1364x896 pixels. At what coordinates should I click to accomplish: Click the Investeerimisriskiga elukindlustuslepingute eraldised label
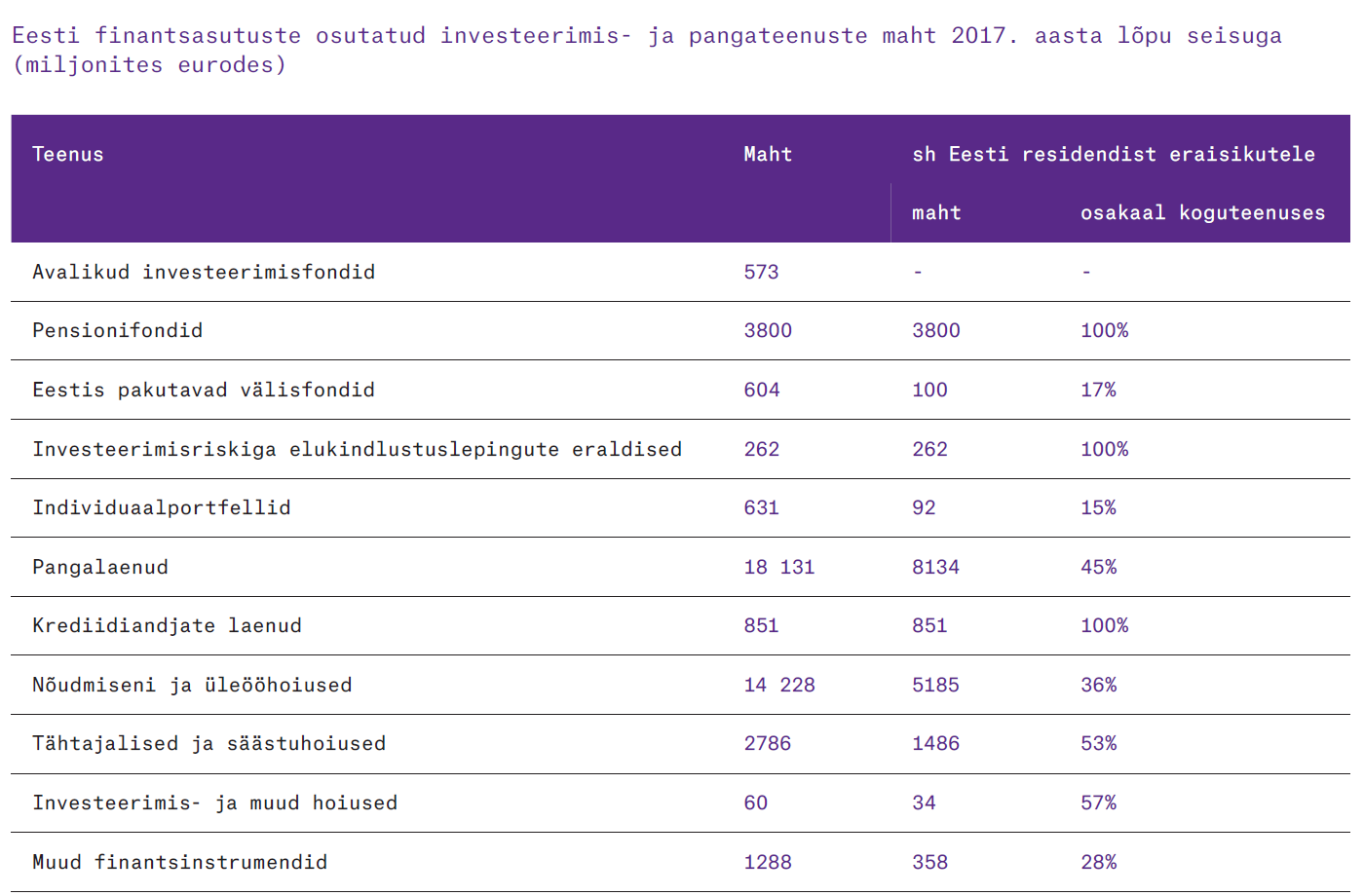[x=357, y=449]
